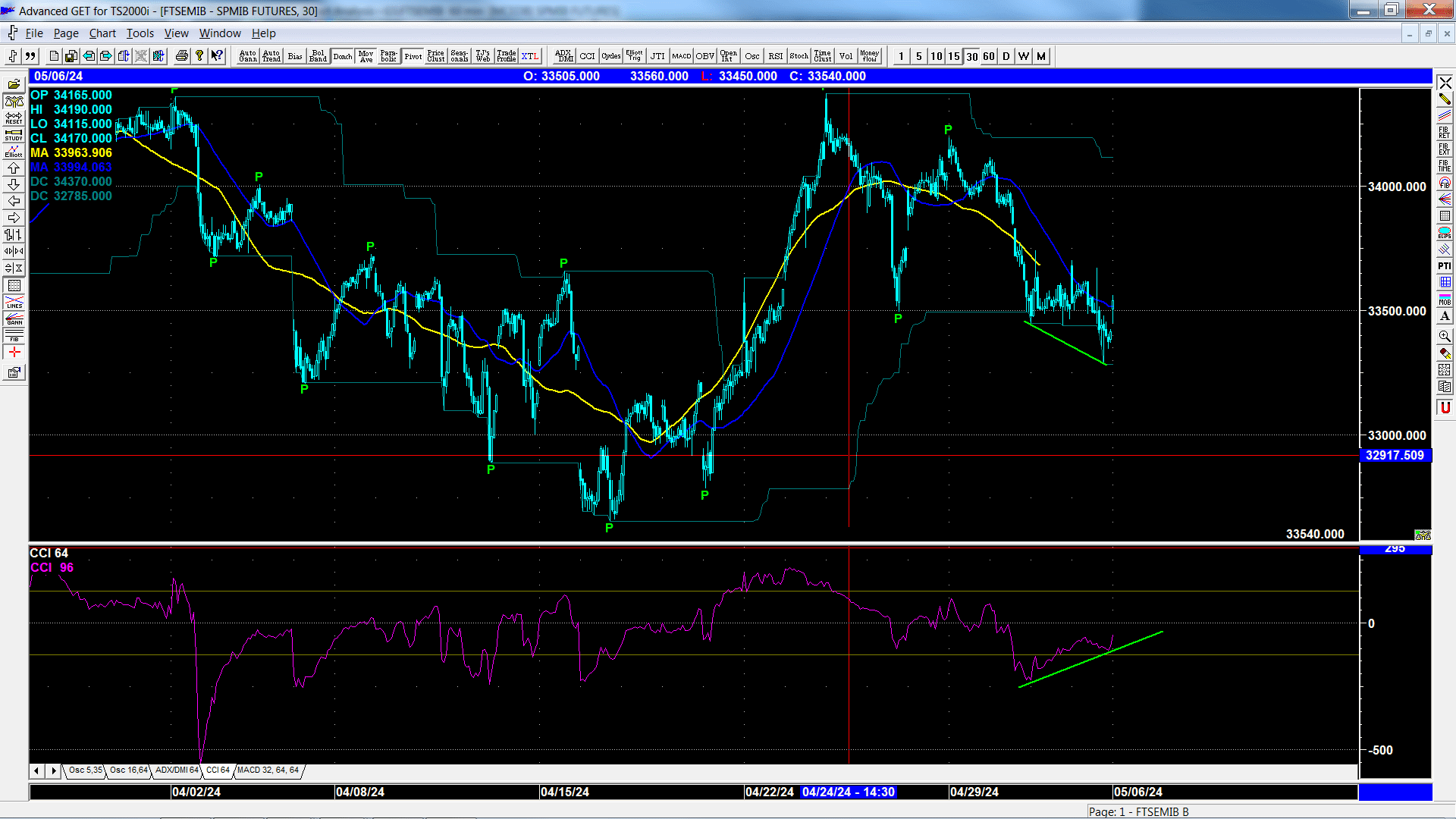Toggle the Auto Trend study button
This screenshot has height=819, width=1456.
click(271, 56)
